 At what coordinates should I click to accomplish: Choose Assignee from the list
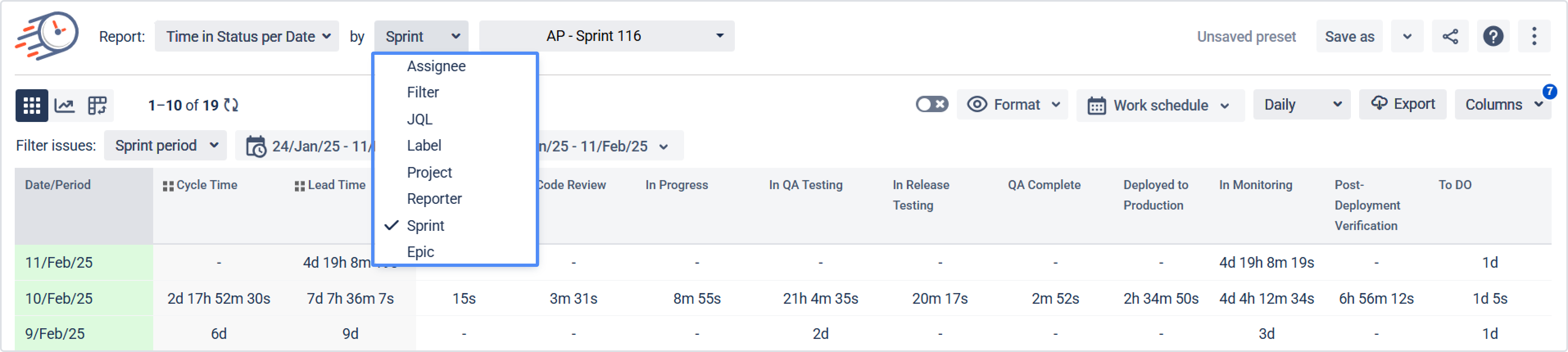[436, 66]
